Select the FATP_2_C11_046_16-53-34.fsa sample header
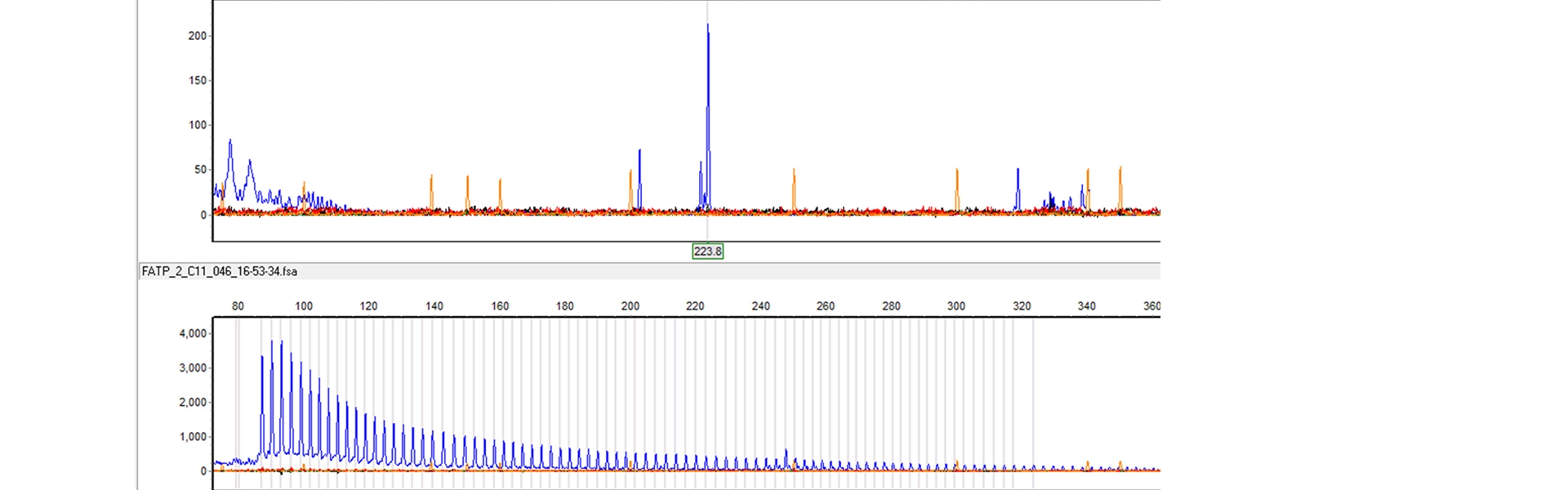Image resolution: width=1568 pixels, height=490 pixels. pos(219,271)
